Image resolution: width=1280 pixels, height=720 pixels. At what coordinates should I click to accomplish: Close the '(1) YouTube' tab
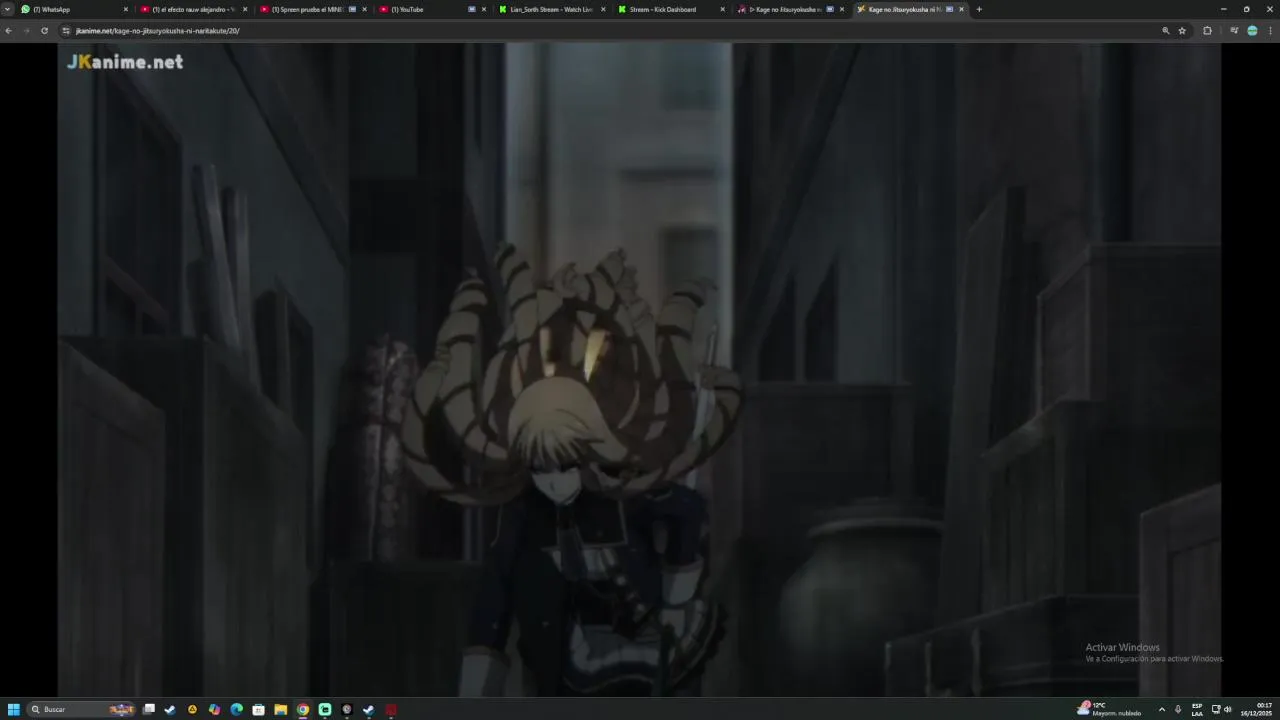point(484,9)
